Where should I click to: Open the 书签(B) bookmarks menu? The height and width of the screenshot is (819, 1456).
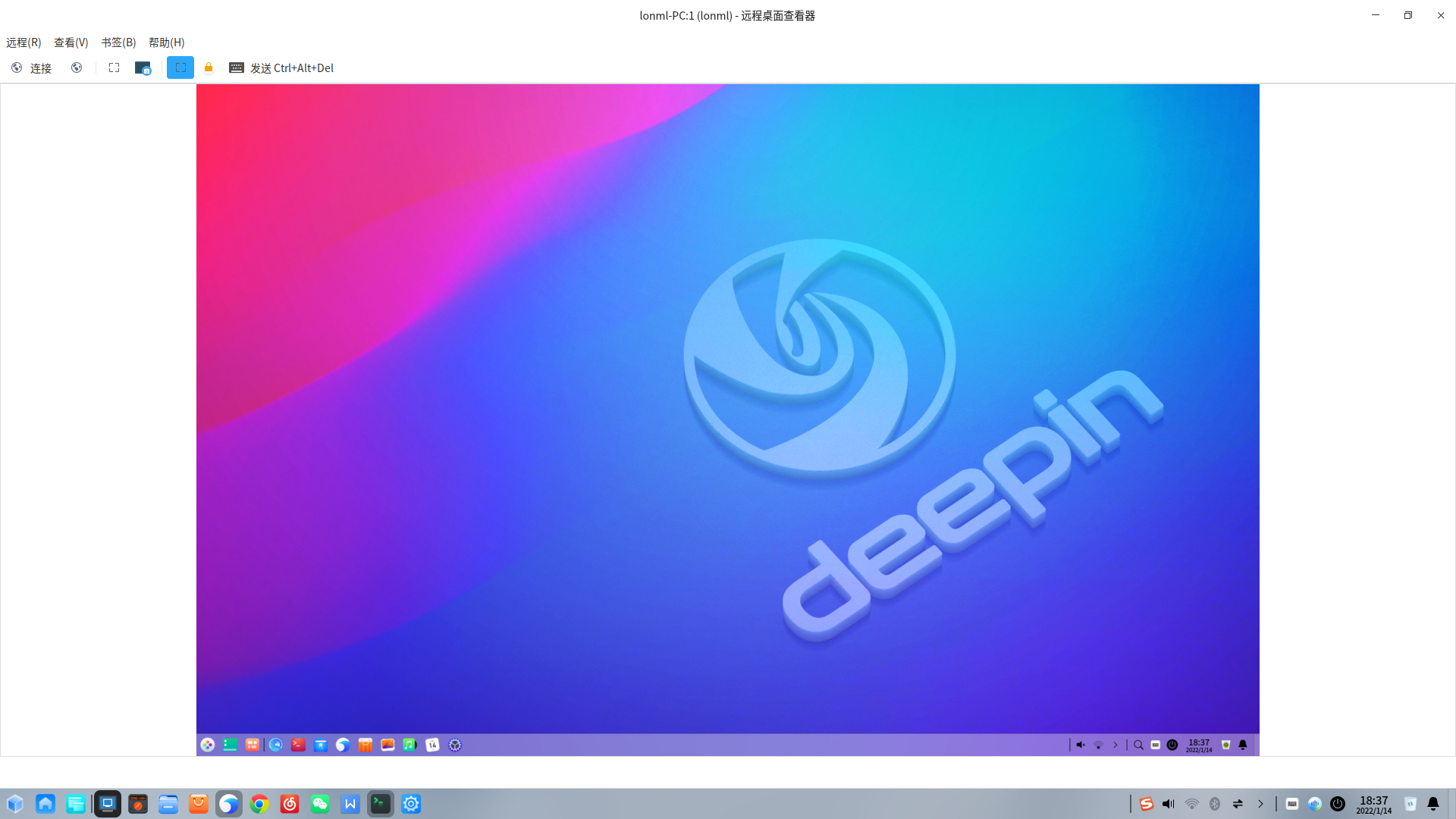(118, 42)
